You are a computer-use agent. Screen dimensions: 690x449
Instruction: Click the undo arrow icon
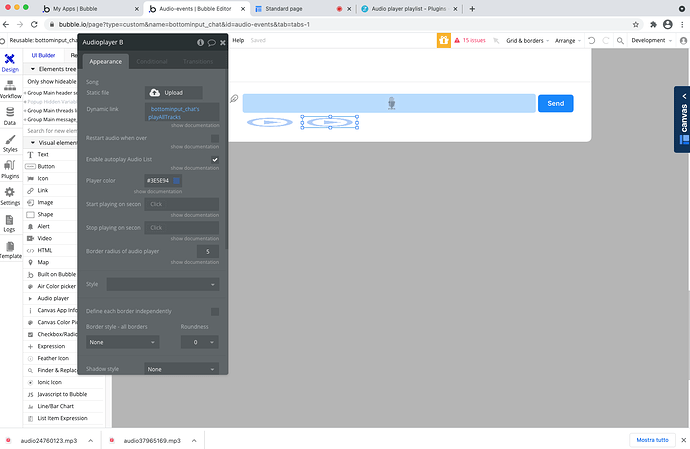coord(592,41)
